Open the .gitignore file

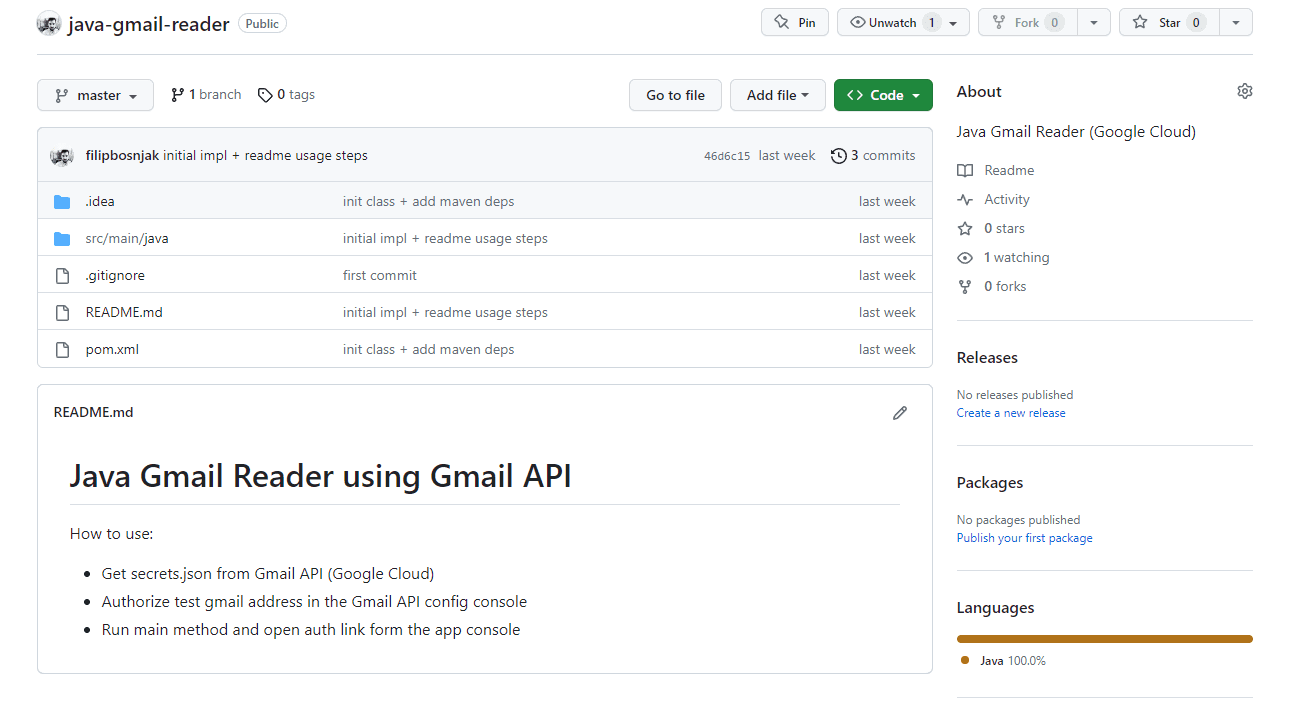click(115, 275)
